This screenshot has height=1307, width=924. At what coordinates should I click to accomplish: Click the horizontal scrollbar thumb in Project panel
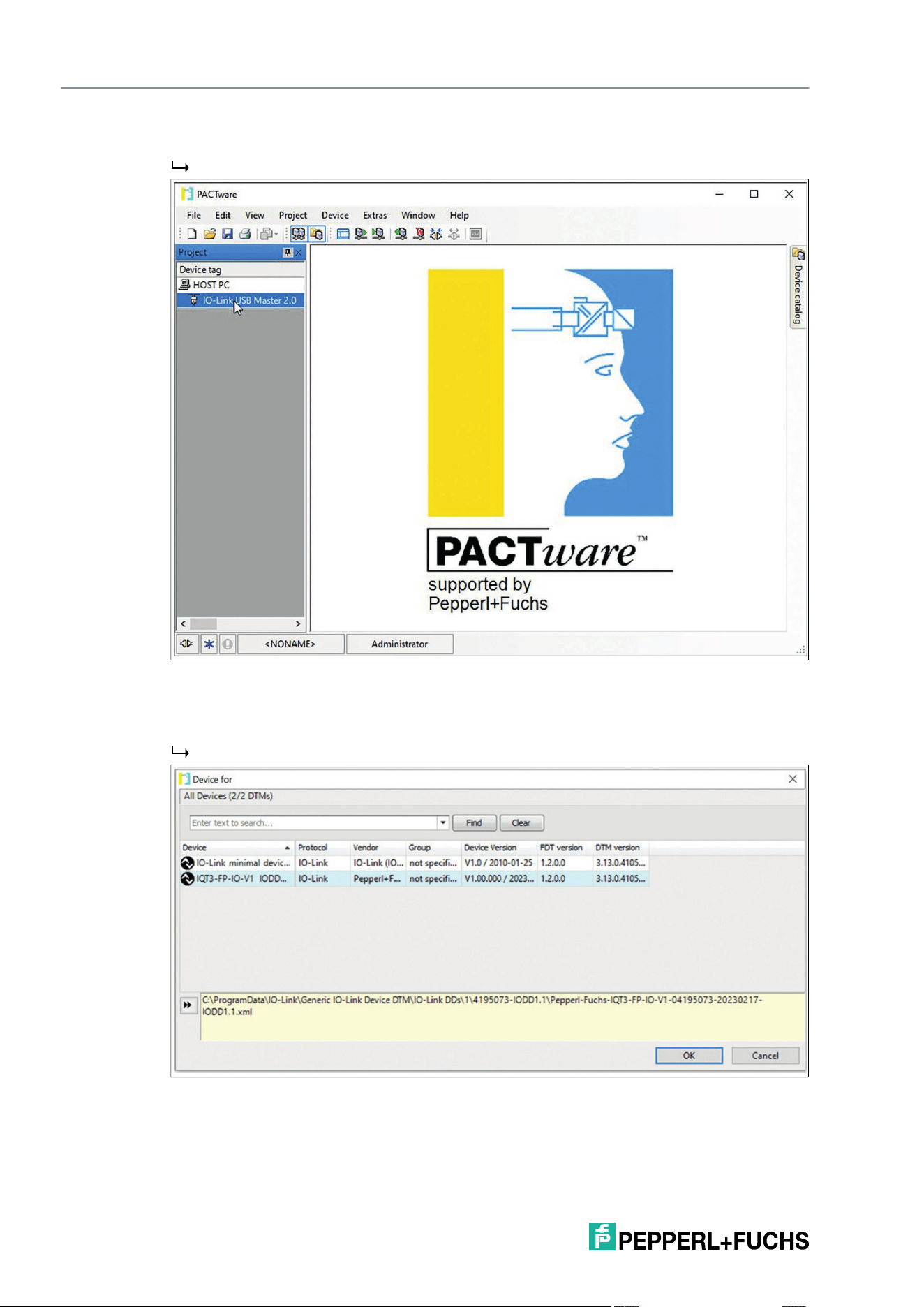click(x=203, y=623)
